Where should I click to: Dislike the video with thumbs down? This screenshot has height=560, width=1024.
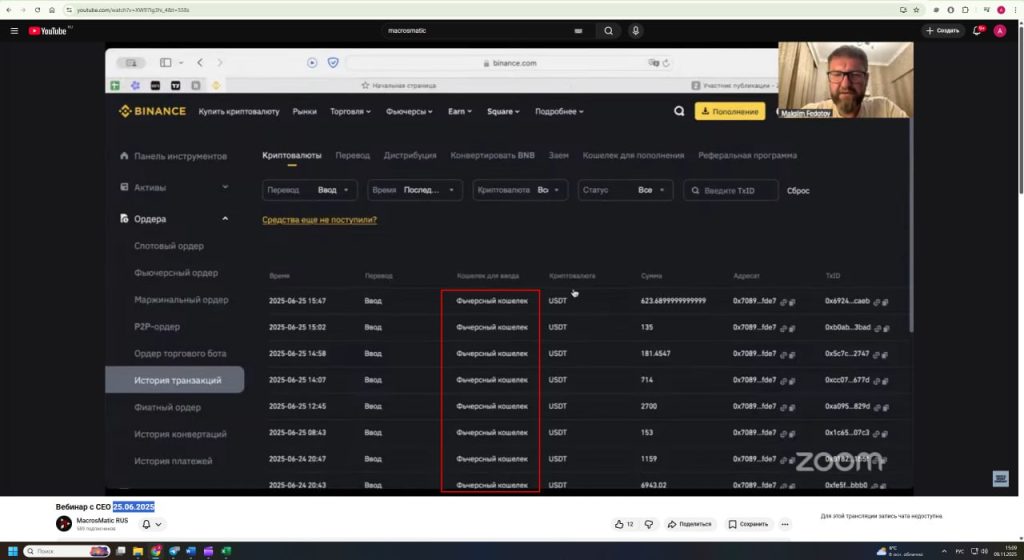pyautogui.click(x=648, y=524)
